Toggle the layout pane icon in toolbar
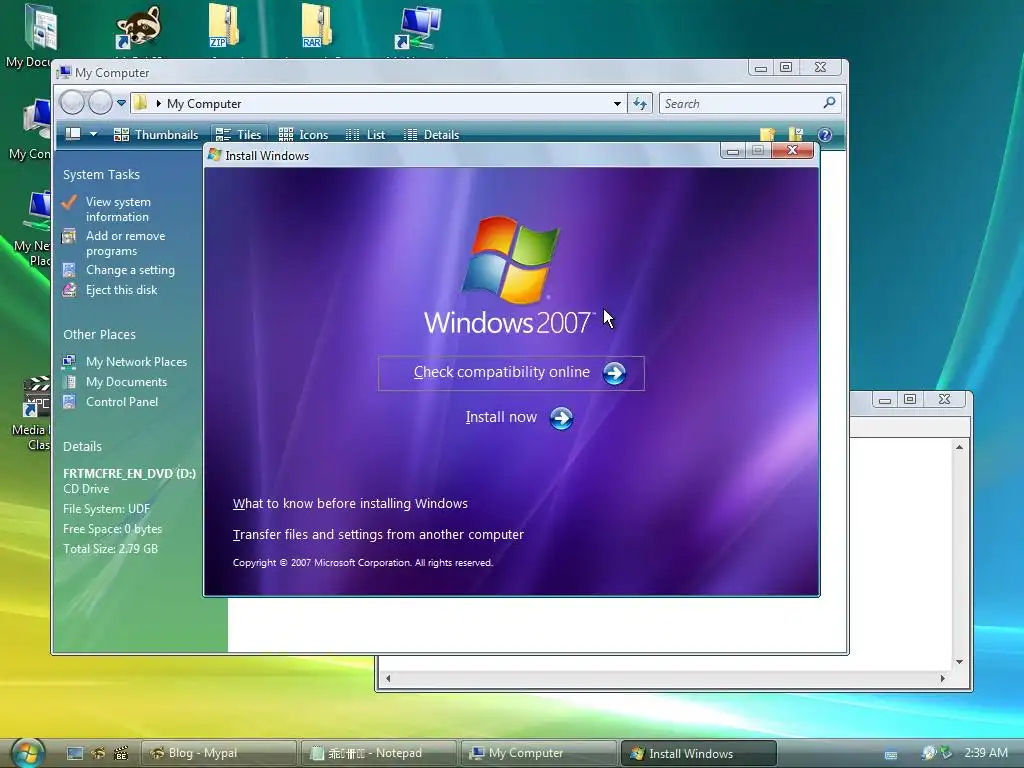 pos(73,134)
